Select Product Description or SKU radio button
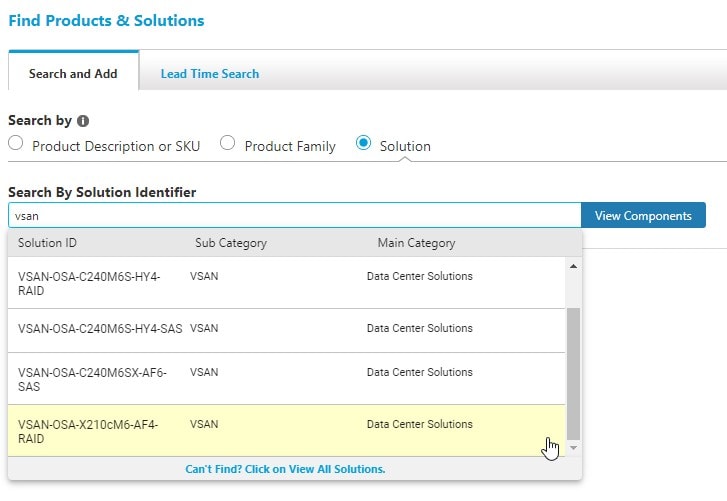The height and width of the screenshot is (501, 727). (16, 143)
